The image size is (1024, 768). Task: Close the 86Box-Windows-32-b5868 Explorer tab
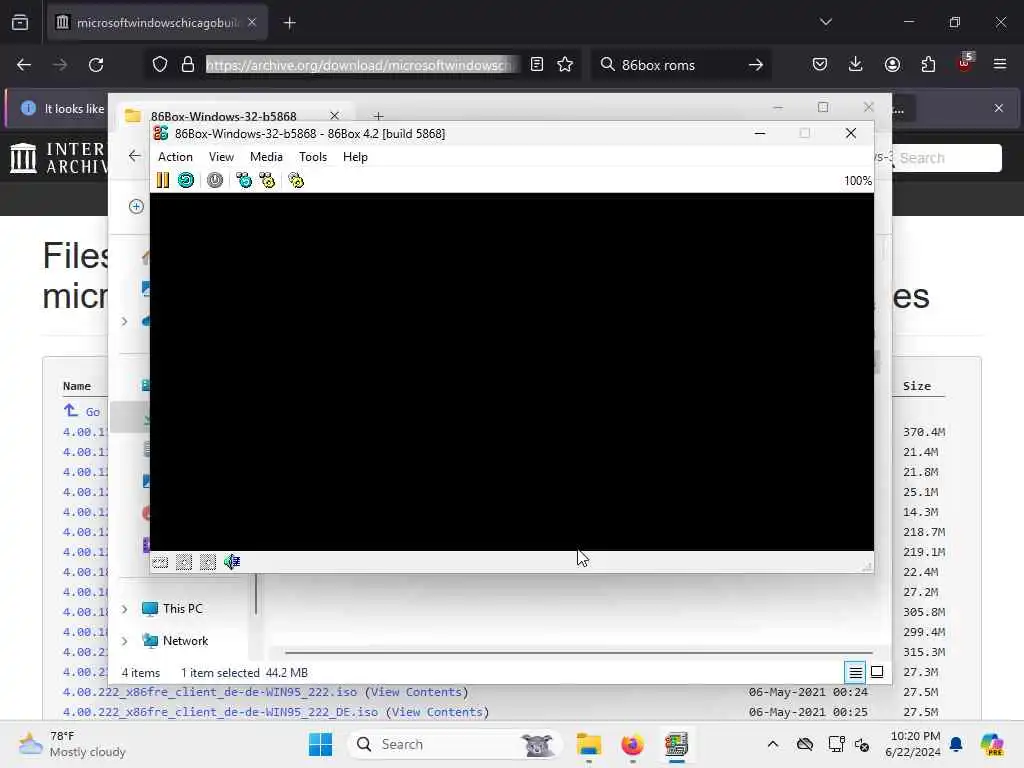[334, 116]
